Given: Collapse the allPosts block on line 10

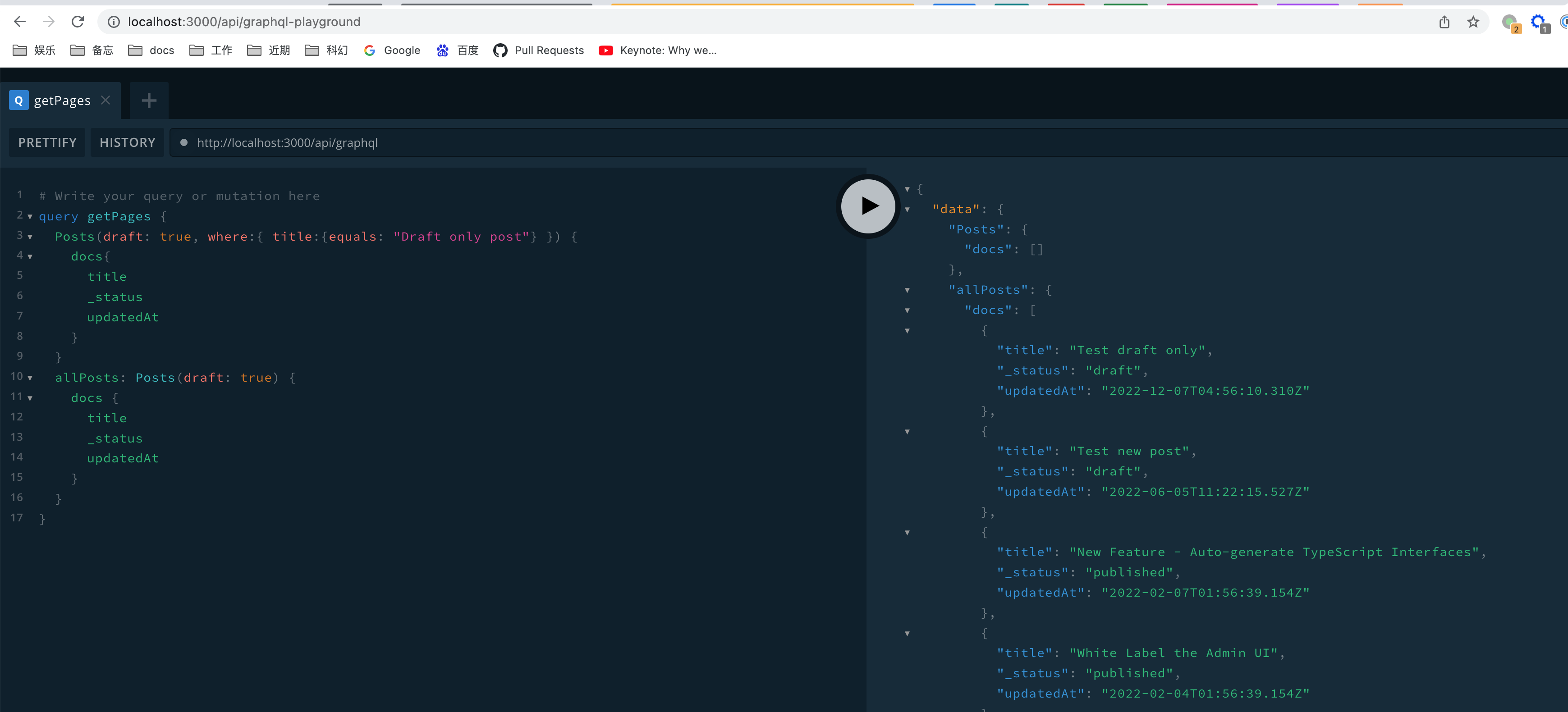Looking at the screenshot, I should pyautogui.click(x=30, y=378).
